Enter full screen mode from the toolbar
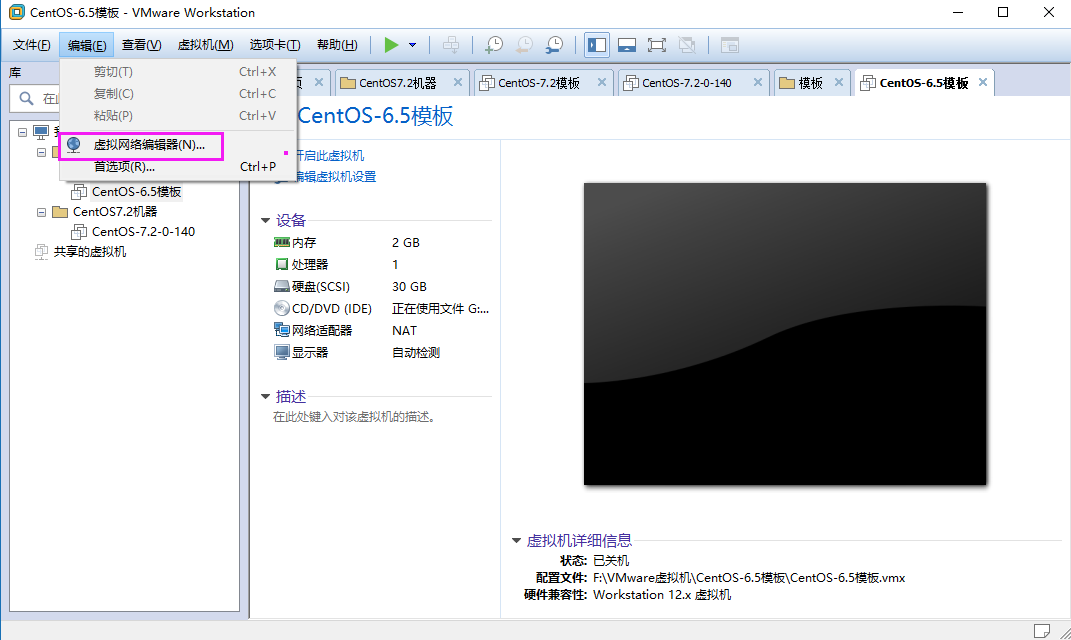The height and width of the screenshot is (640, 1071). 657,45
